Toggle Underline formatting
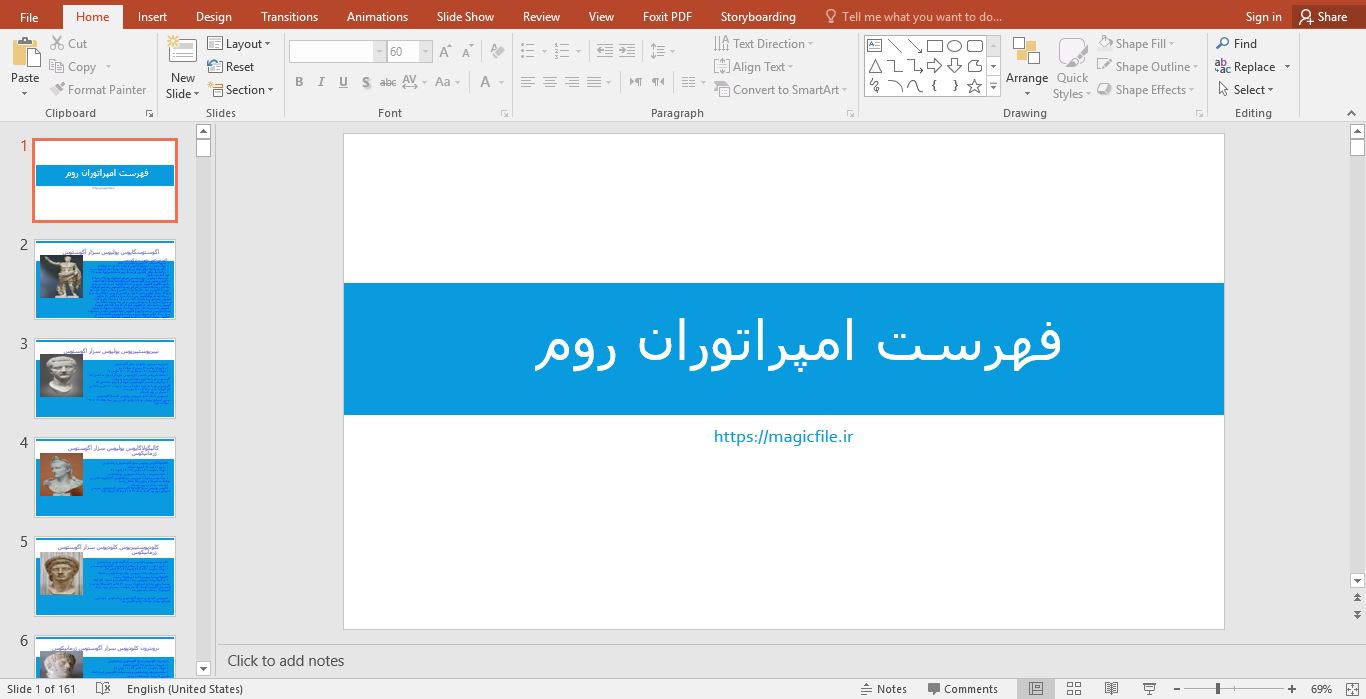 click(x=343, y=82)
